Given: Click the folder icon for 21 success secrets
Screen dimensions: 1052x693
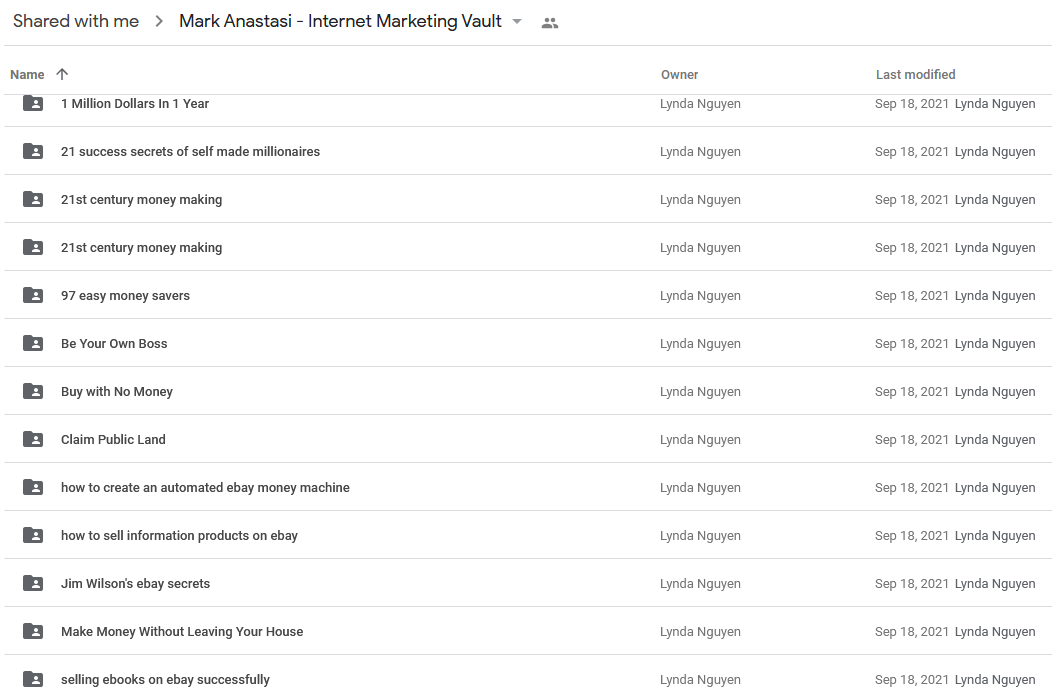Looking at the screenshot, I should 33,151.
